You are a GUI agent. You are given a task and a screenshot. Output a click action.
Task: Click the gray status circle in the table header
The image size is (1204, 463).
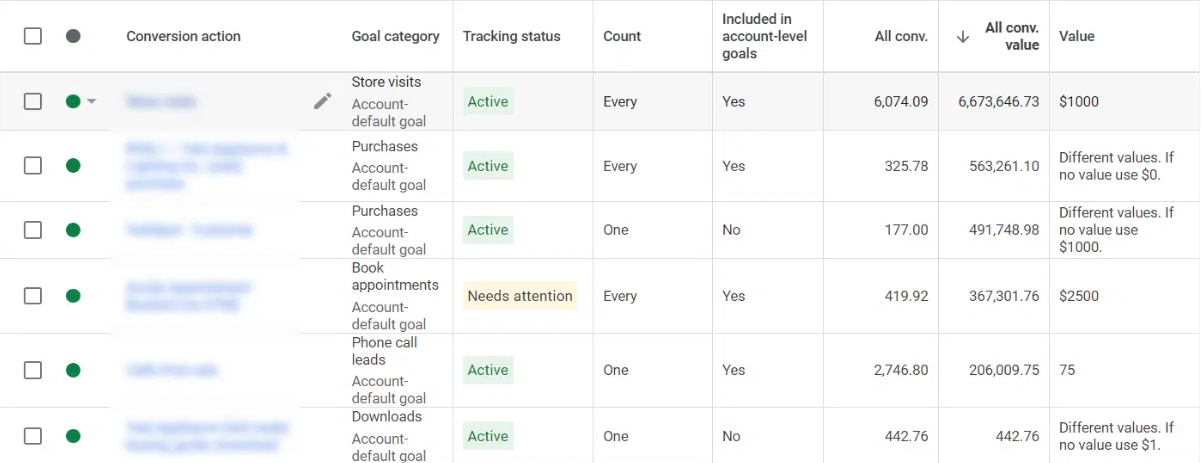click(73, 36)
